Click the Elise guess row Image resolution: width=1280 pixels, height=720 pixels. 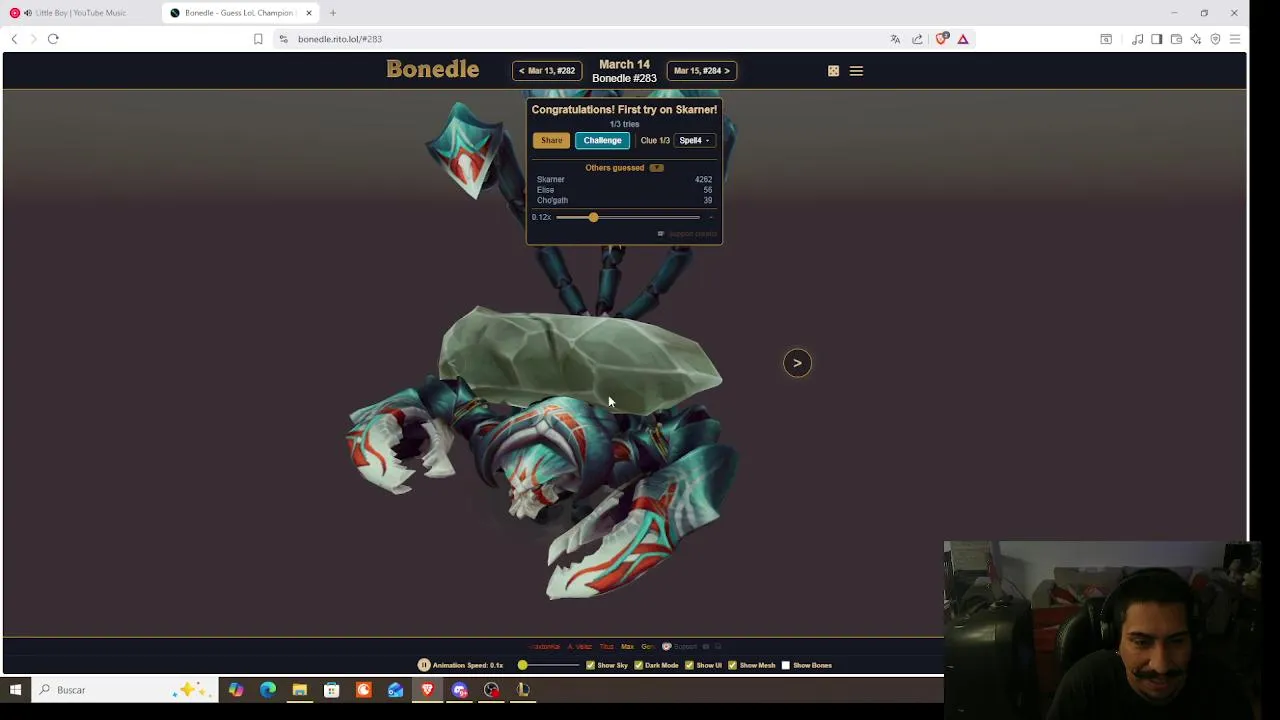click(624, 190)
